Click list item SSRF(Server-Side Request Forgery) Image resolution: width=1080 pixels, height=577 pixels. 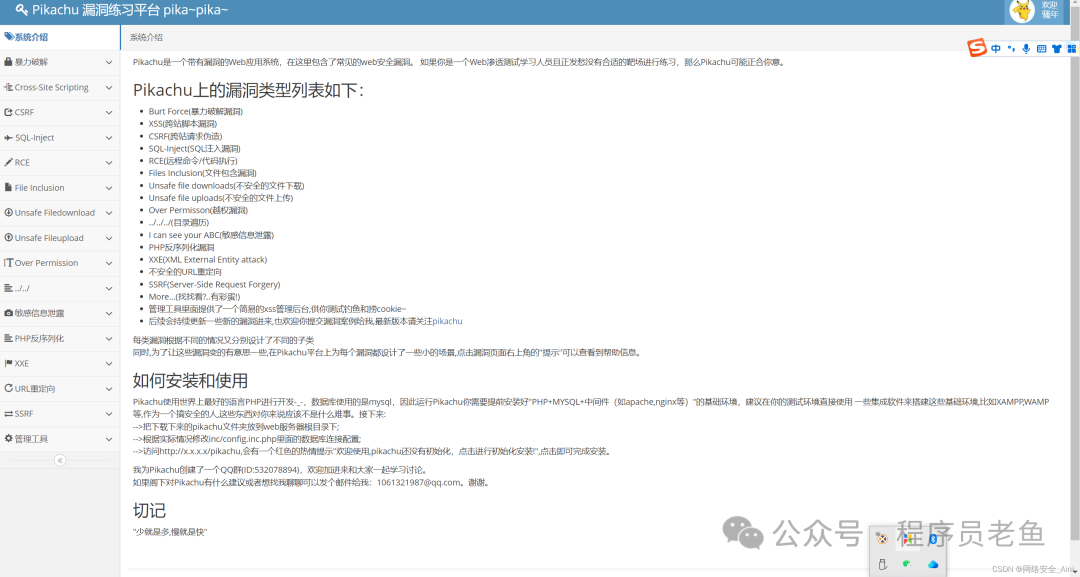(x=214, y=284)
